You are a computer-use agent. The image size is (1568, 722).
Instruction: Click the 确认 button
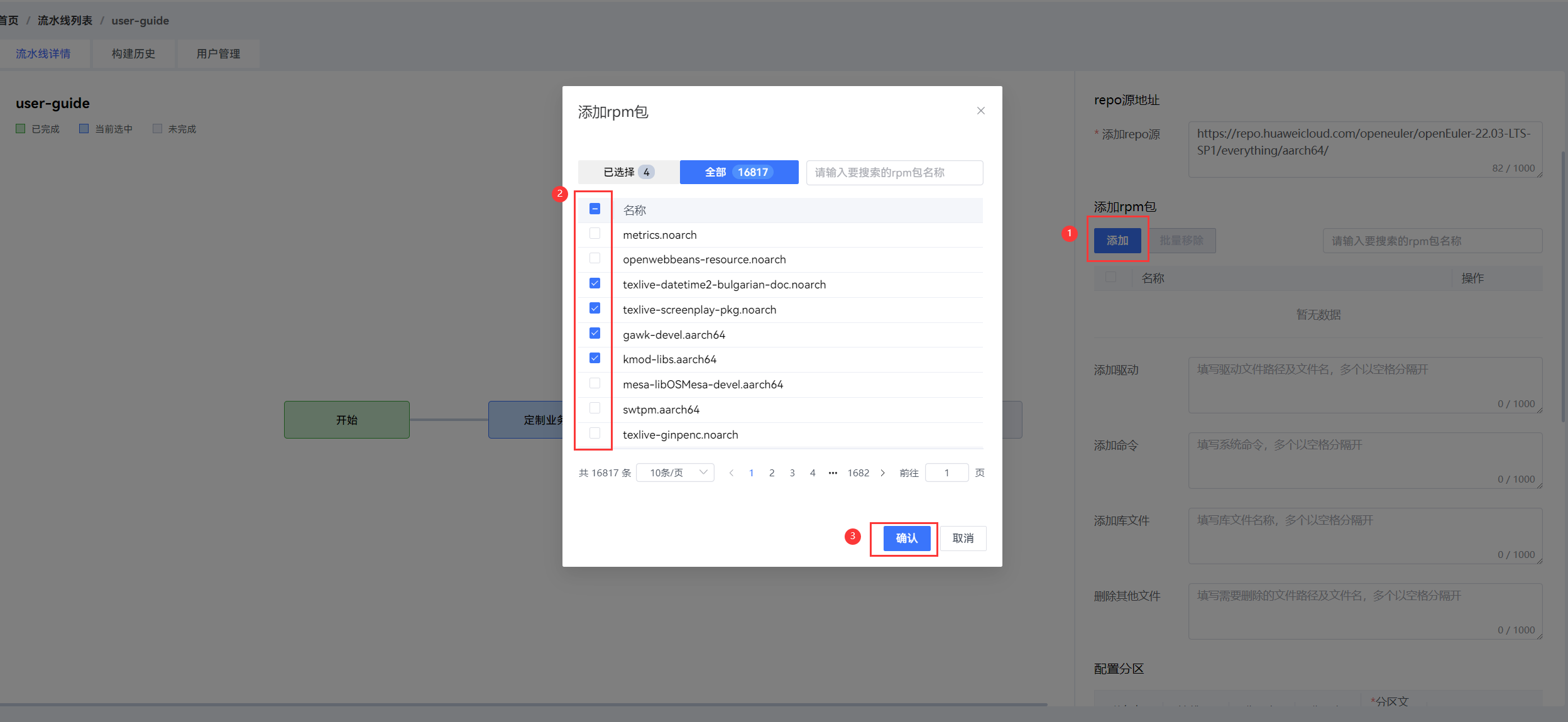click(906, 539)
